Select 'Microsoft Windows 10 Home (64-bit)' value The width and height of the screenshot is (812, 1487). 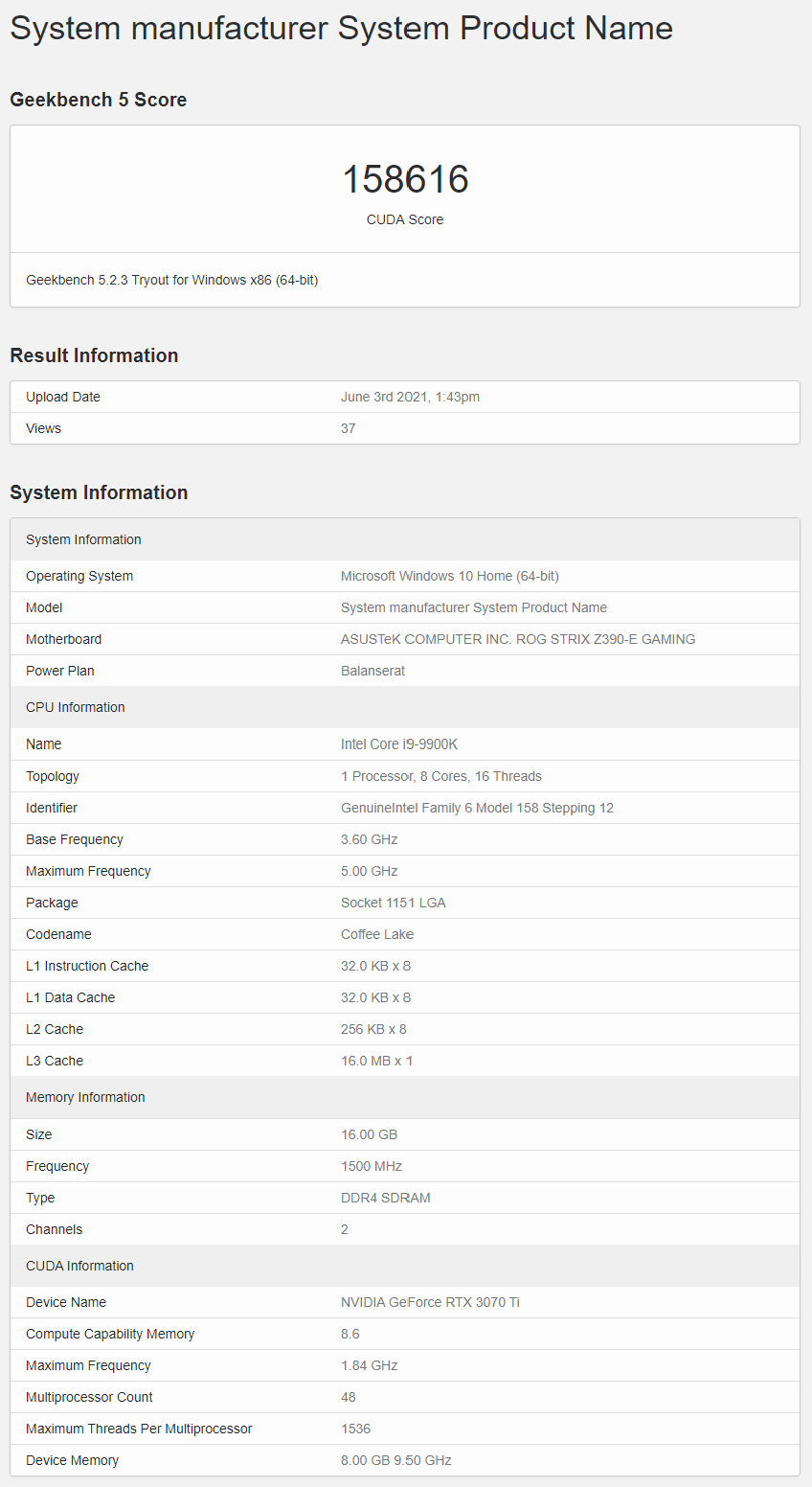pos(450,576)
